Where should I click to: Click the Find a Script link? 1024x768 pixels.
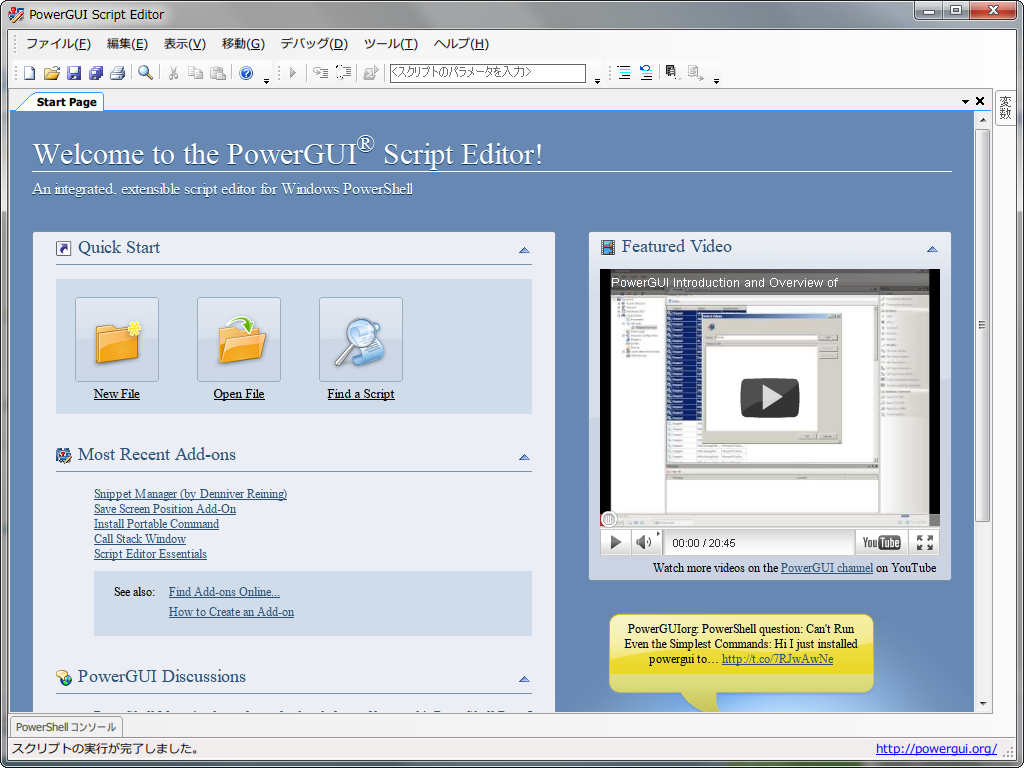pyautogui.click(x=361, y=394)
